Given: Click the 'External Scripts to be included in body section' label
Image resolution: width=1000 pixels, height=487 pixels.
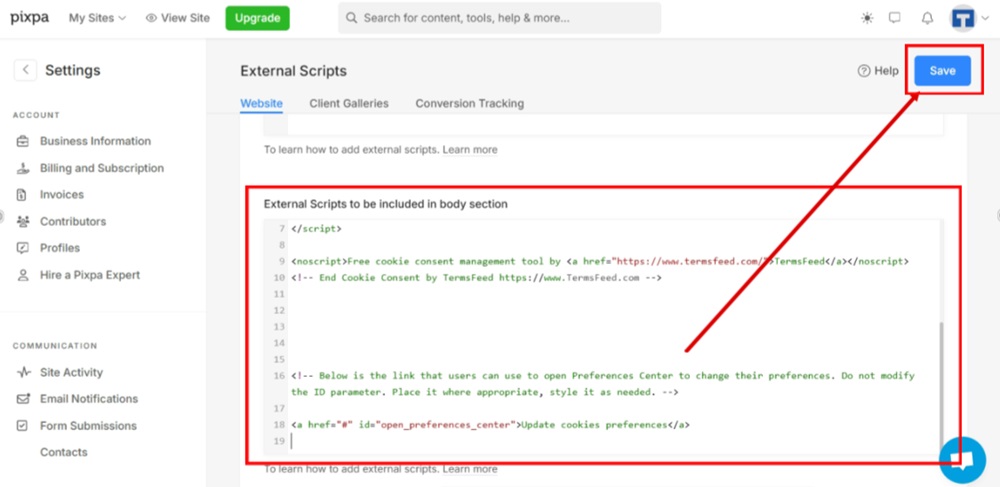Looking at the screenshot, I should click(386, 204).
